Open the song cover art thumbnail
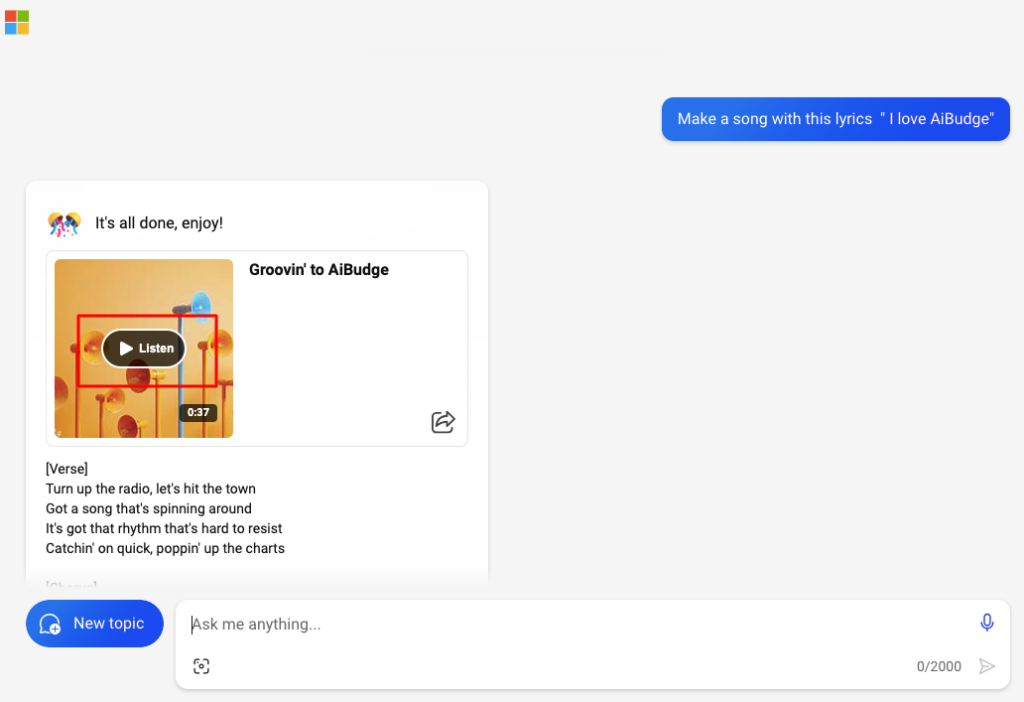Viewport: 1024px width, 702px height. click(x=144, y=349)
